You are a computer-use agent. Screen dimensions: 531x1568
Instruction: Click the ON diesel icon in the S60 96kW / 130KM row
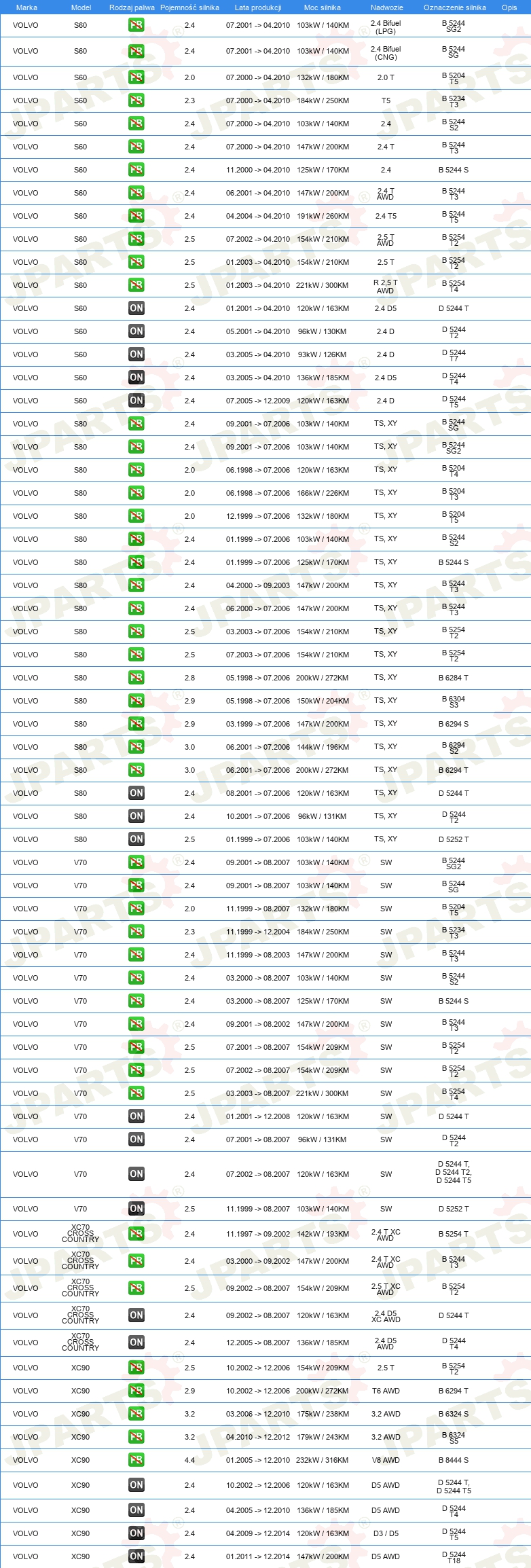tap(136, 331)
